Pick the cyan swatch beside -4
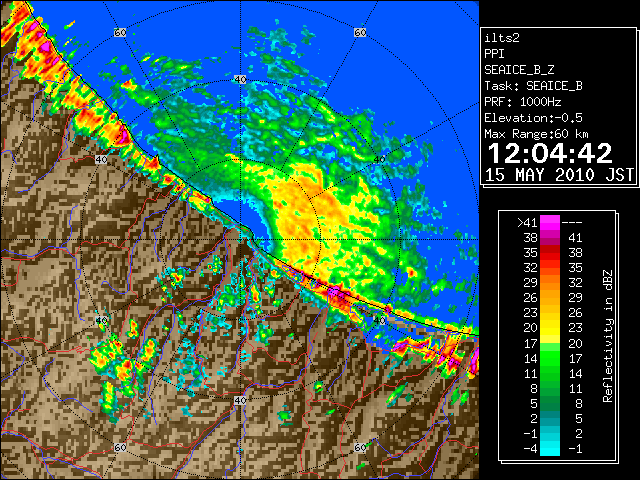Viewport: 640px width, 480px height. point(550,449)
